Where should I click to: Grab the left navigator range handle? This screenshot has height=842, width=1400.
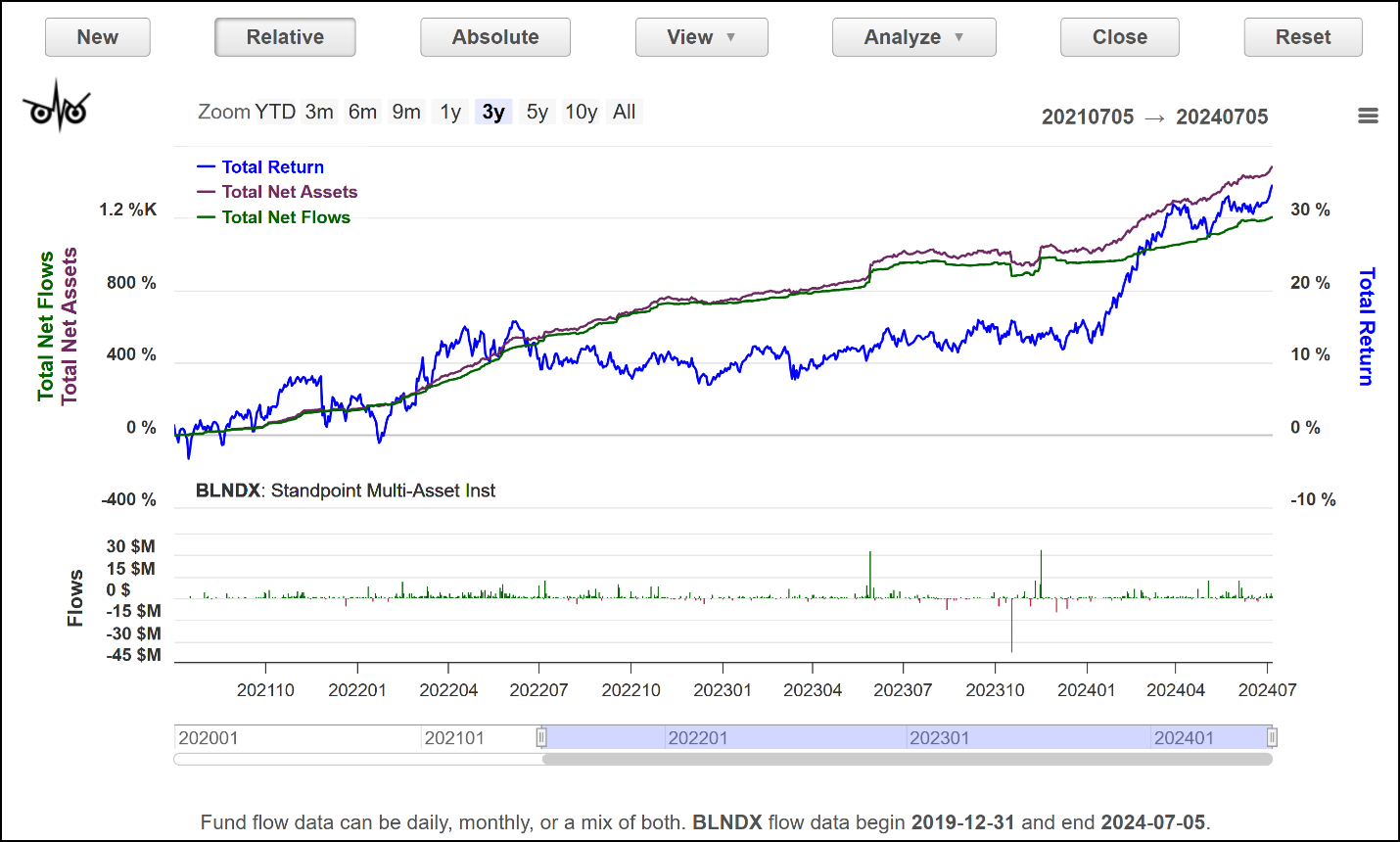(541, 737)
